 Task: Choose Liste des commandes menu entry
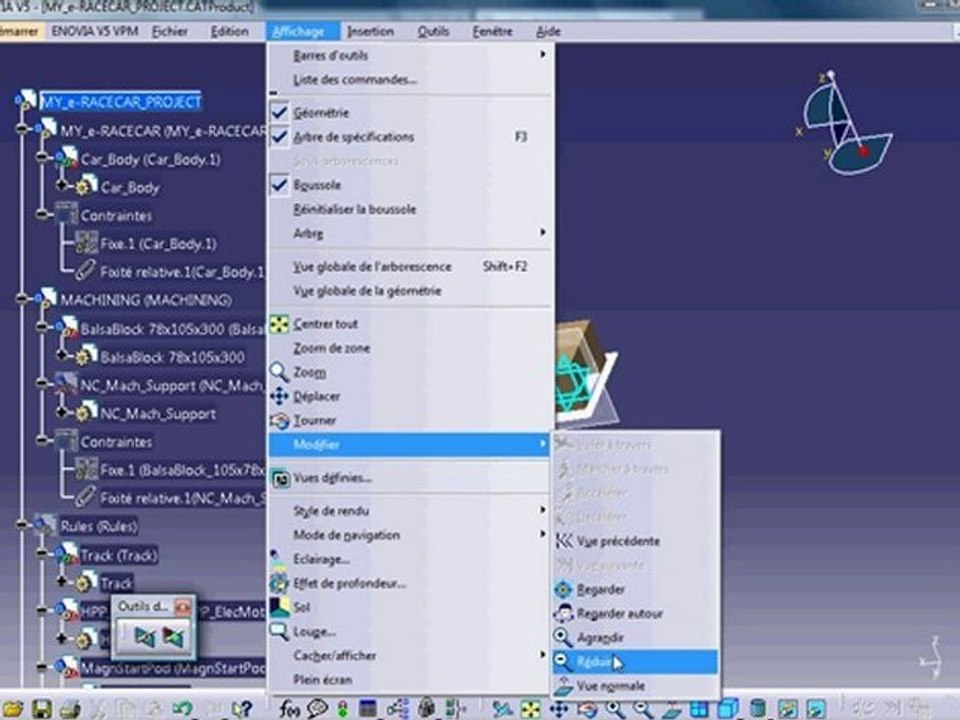[410, 80]
